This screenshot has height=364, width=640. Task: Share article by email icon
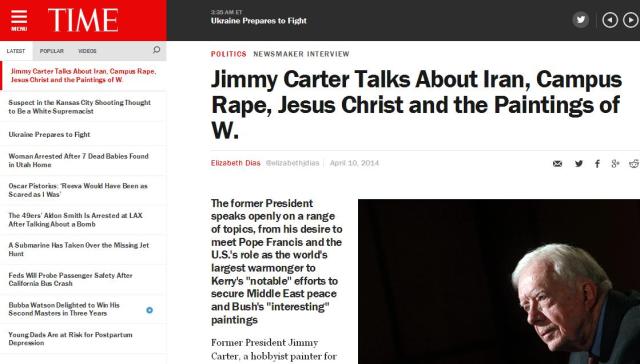click(x=557, y=164)
